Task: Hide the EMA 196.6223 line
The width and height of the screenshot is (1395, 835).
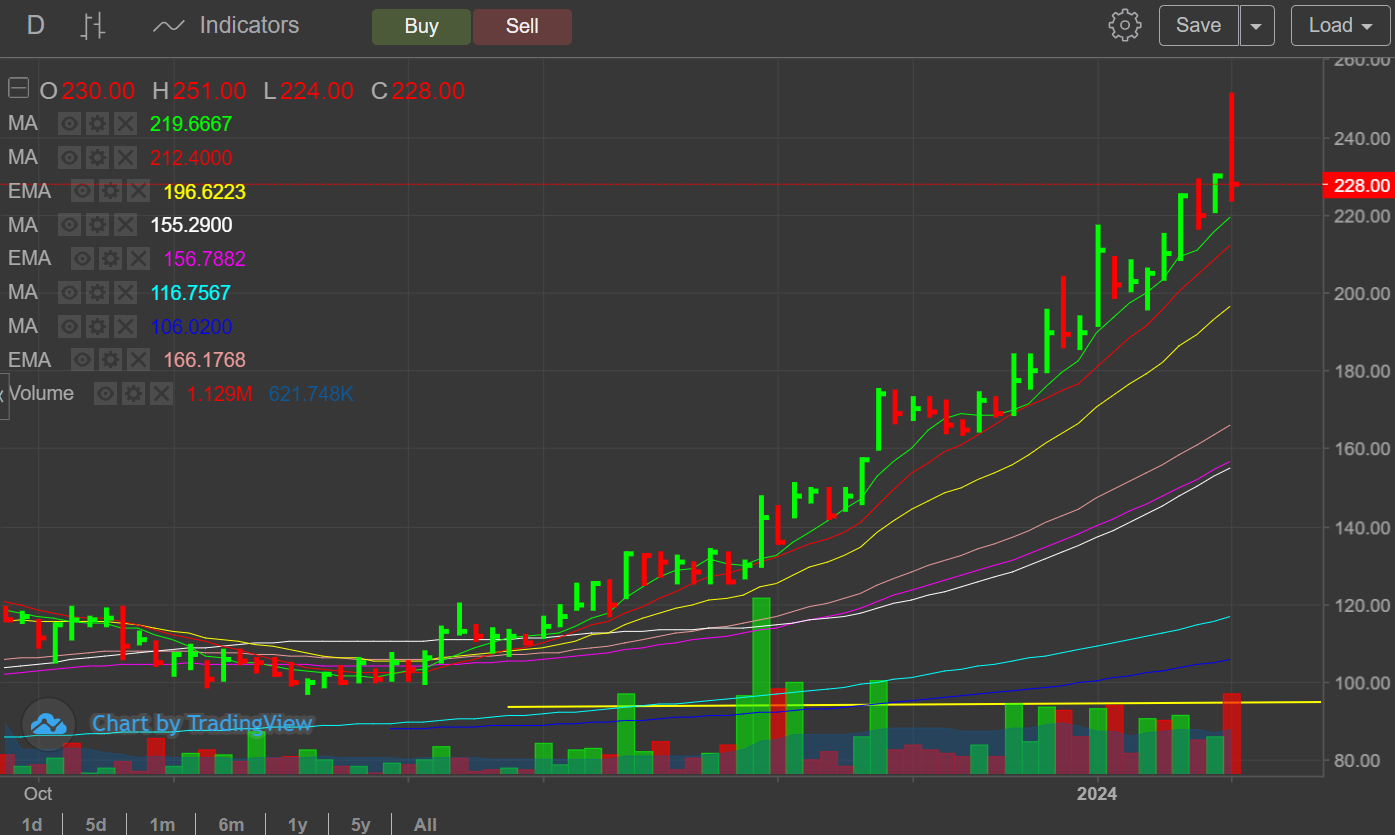Action: [82, 191]
